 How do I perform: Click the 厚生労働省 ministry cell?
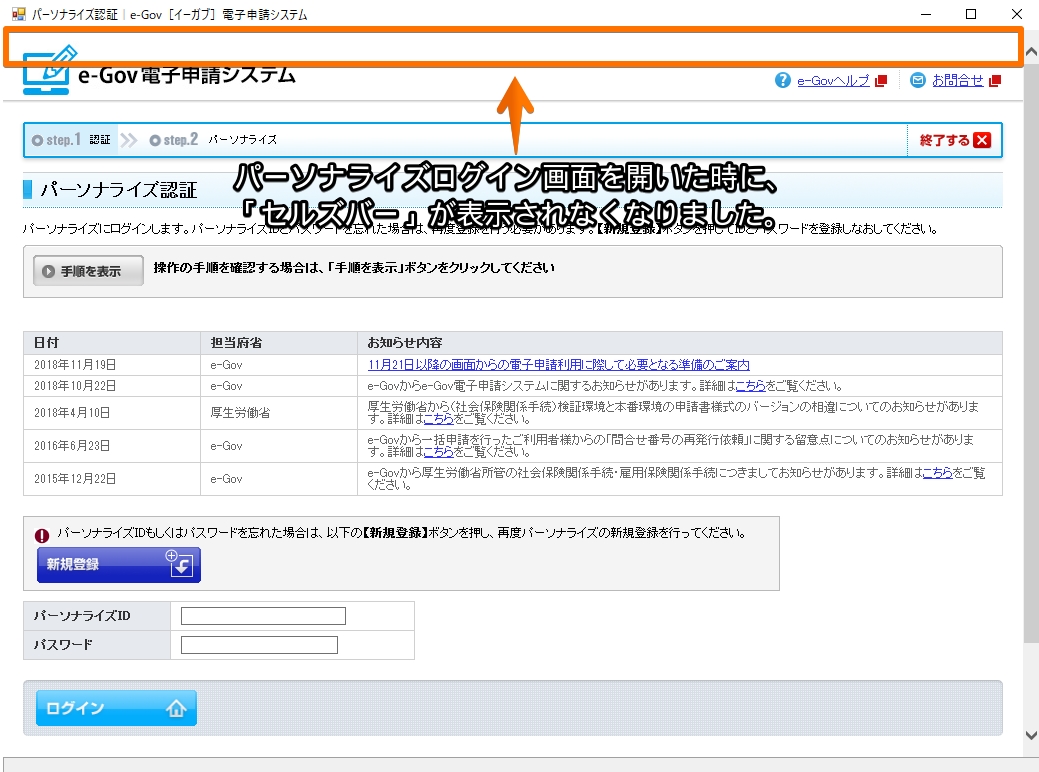pyautogui.click(x=279, y=413)
